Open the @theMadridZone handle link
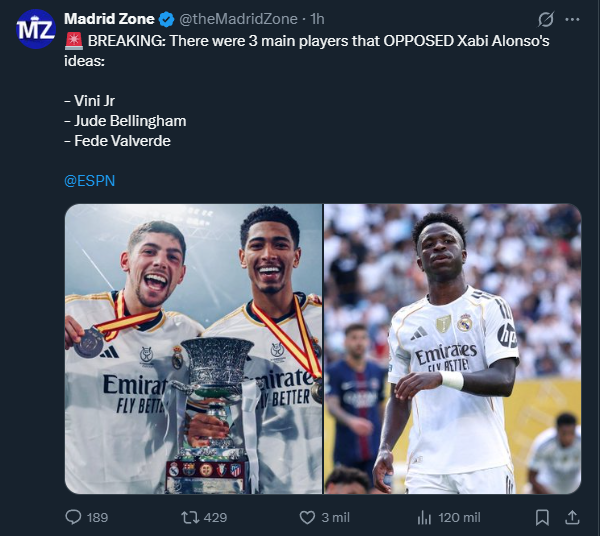The height and width of the screenshot is (536, 600). [x=238, y=19]
